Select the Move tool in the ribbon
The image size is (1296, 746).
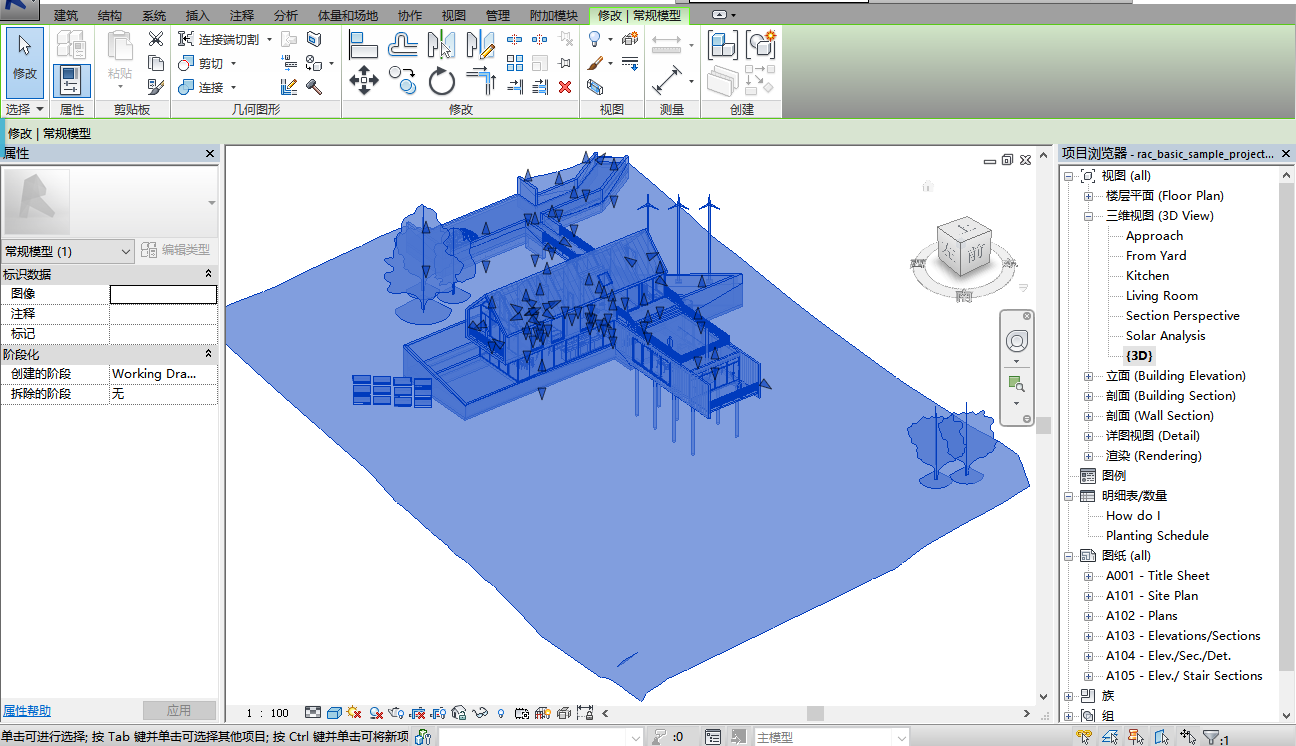tap(364, 79)
